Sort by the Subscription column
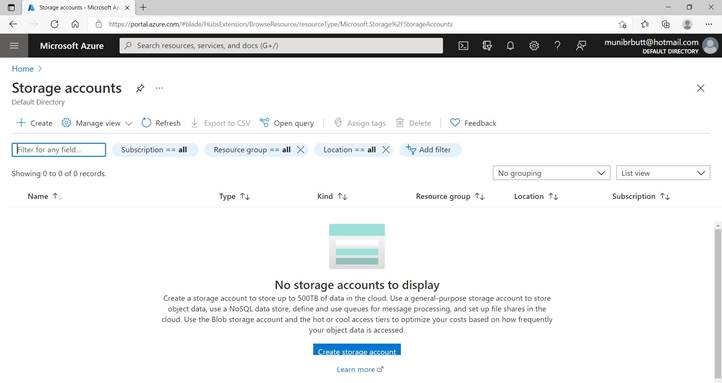Image resolution: width=722 pixels, height=383 pixels. pyautogui.click(x=641, y=196)
